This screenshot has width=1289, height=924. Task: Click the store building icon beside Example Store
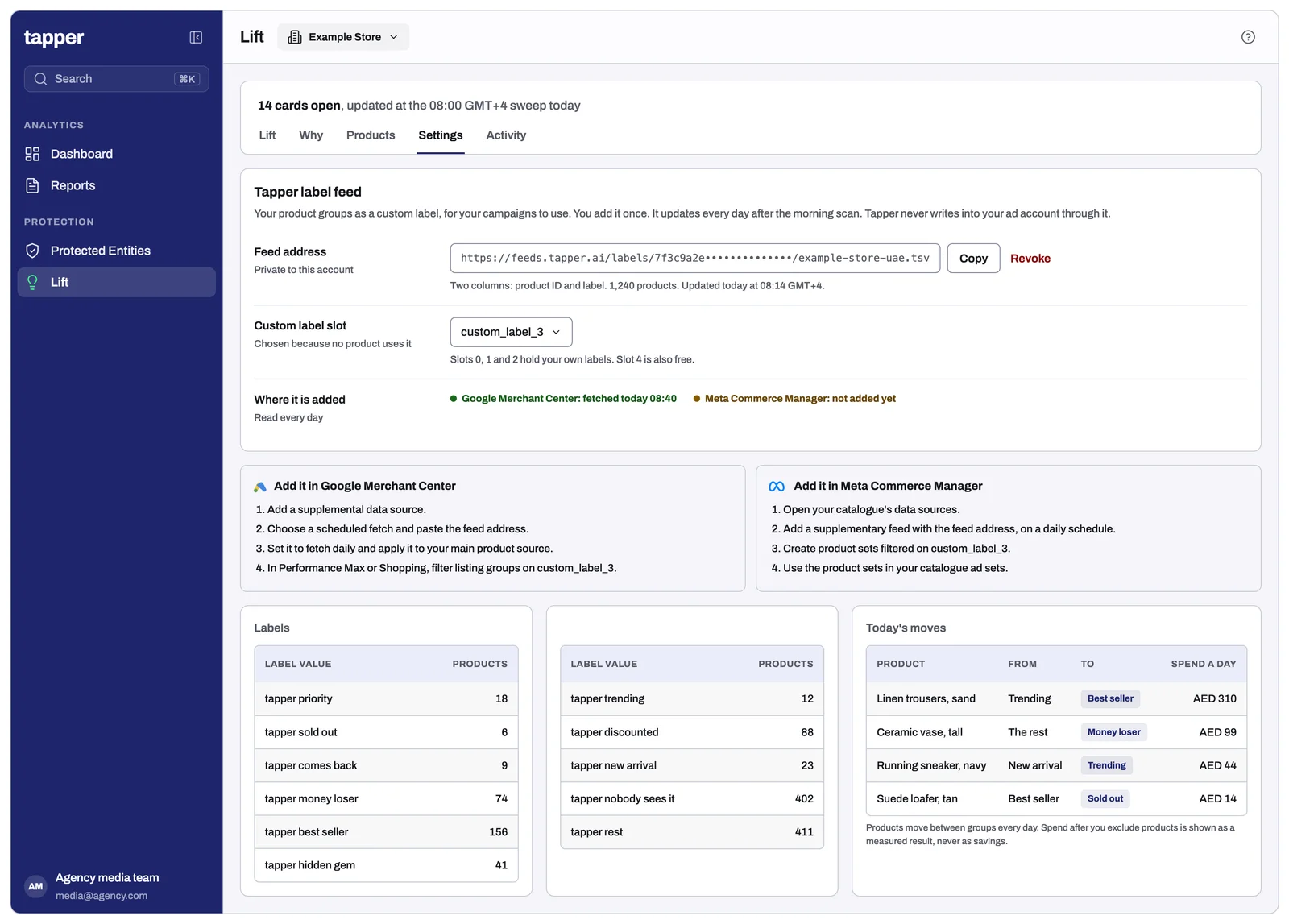coord(295,37)
